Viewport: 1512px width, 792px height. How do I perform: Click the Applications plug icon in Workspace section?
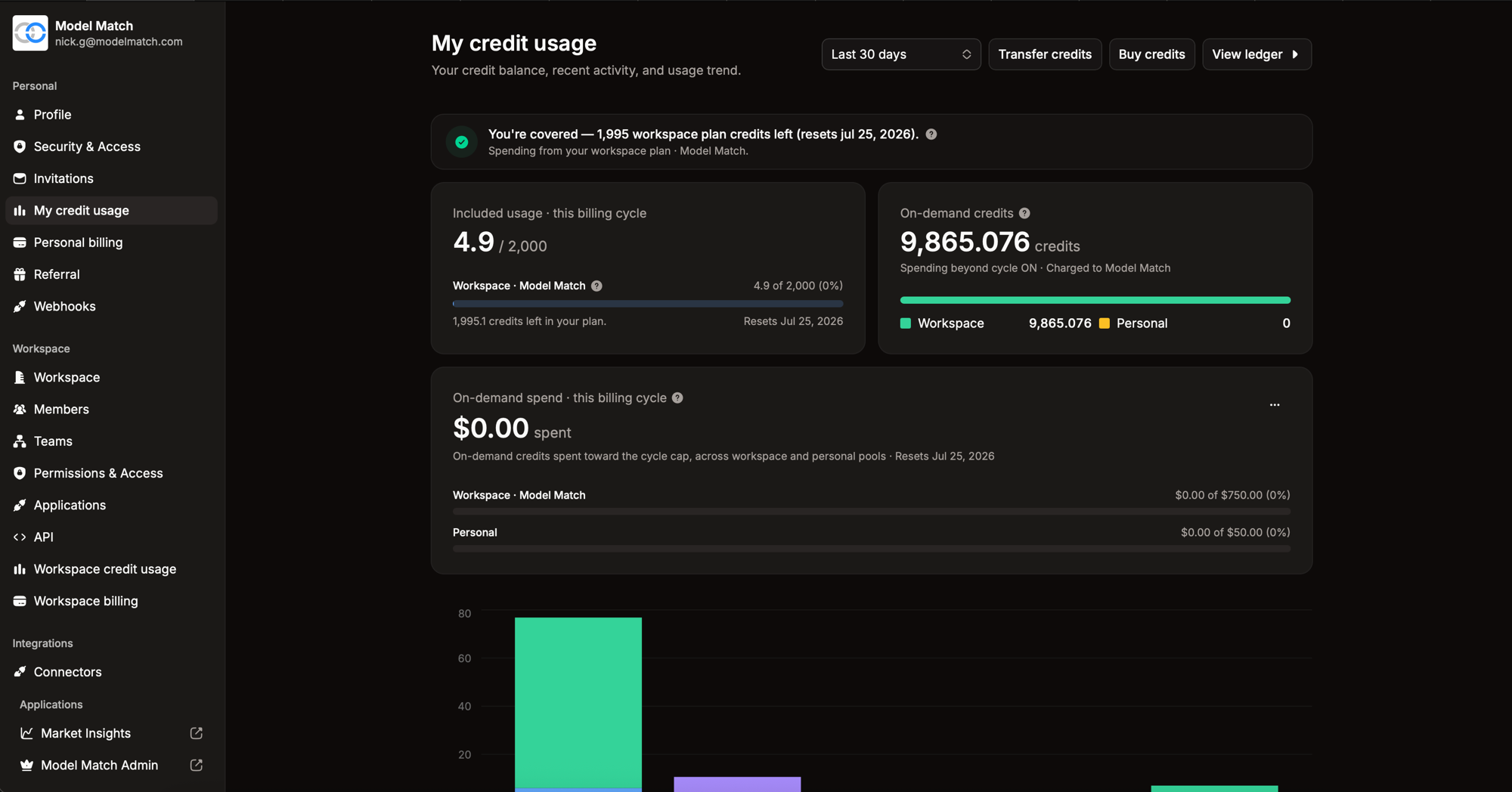(20, 505)
